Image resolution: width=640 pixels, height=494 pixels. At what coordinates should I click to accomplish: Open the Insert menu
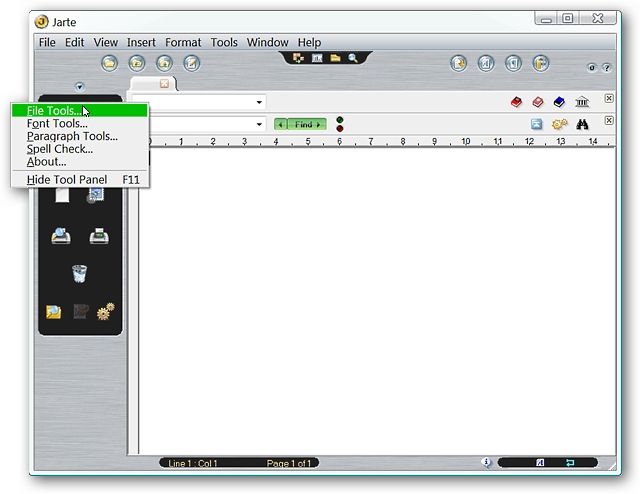[141, 42]
